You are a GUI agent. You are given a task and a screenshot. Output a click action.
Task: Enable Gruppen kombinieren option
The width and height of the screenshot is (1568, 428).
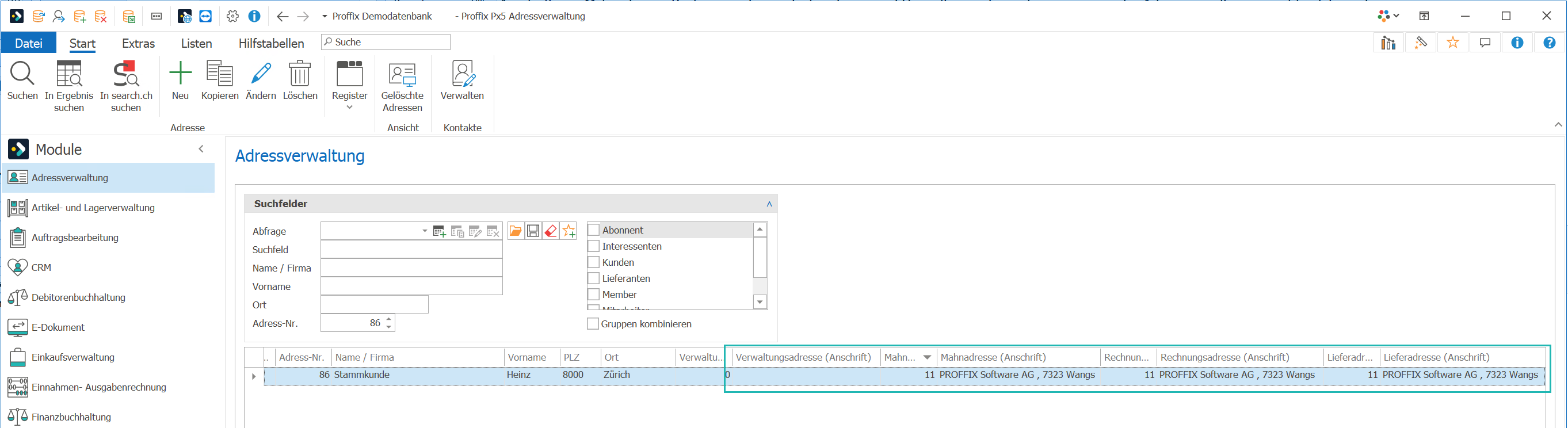[x=593, y=324]
